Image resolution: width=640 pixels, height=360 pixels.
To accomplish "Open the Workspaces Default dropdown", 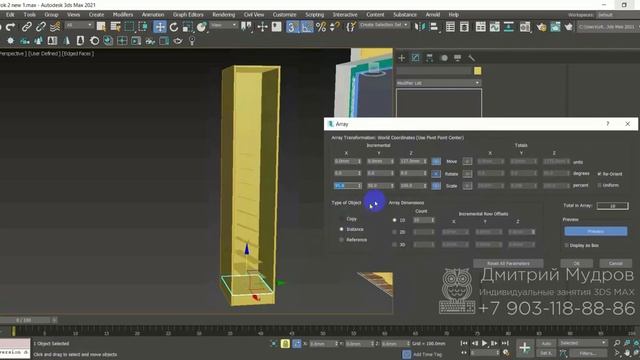I will click(617, 15).
